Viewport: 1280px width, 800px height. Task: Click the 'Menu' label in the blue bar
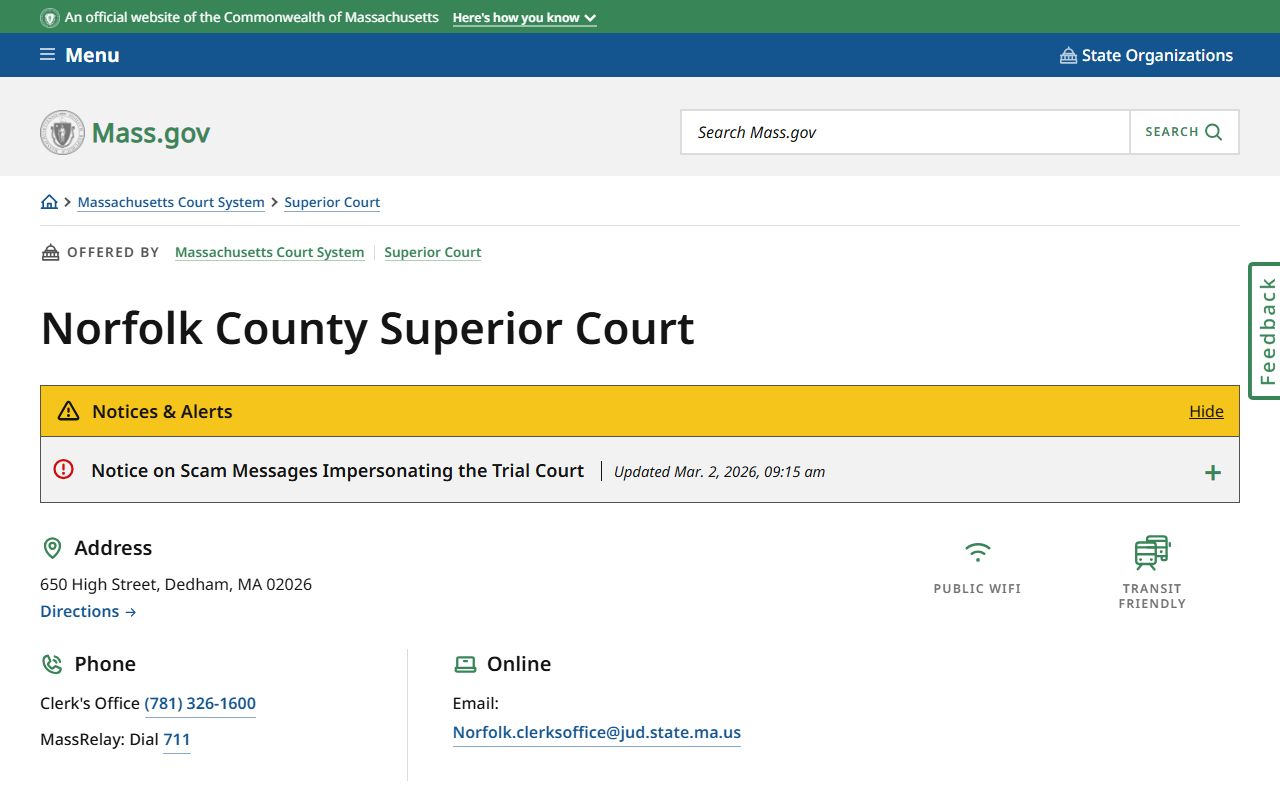92,55
